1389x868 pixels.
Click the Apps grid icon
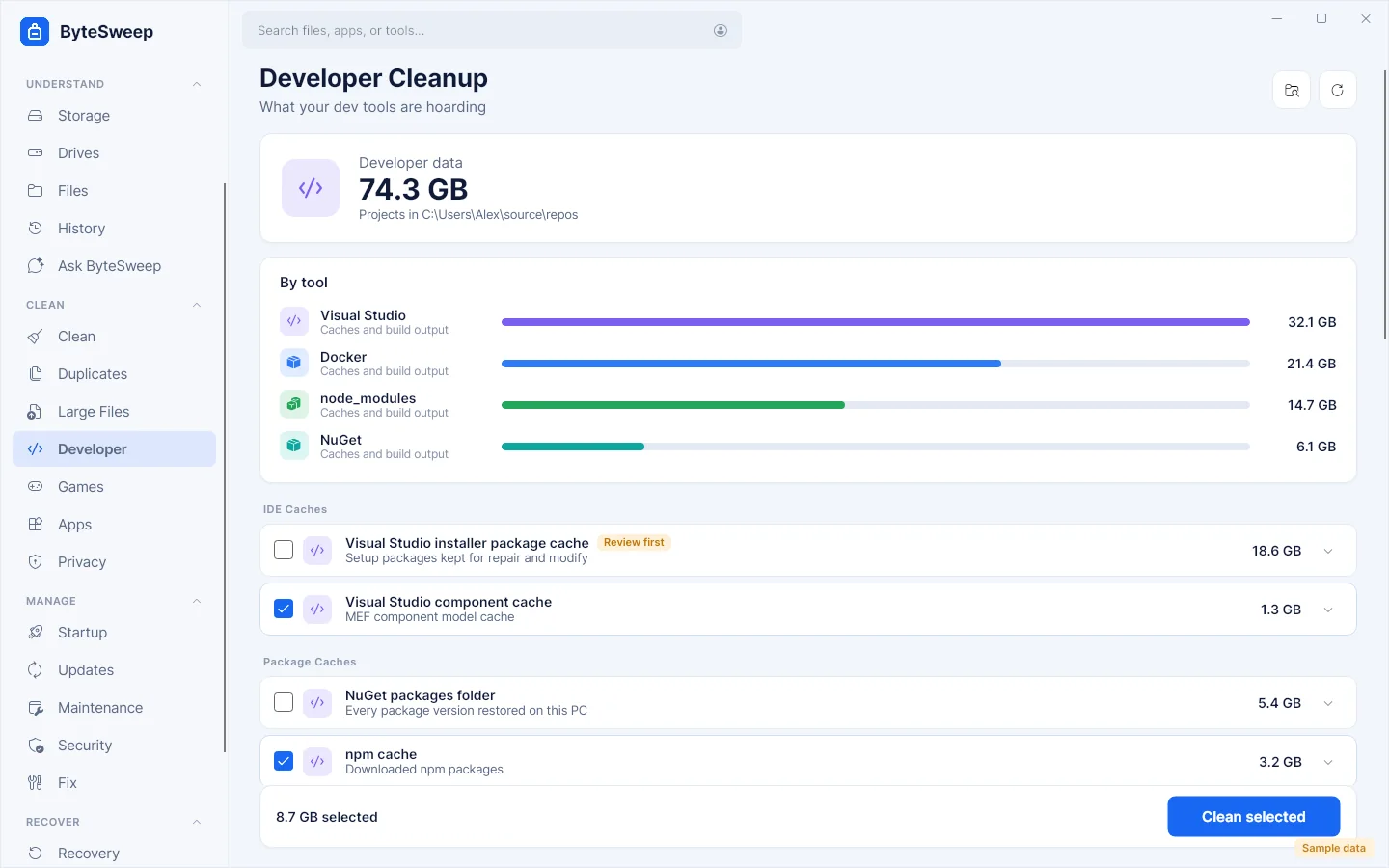36,525
